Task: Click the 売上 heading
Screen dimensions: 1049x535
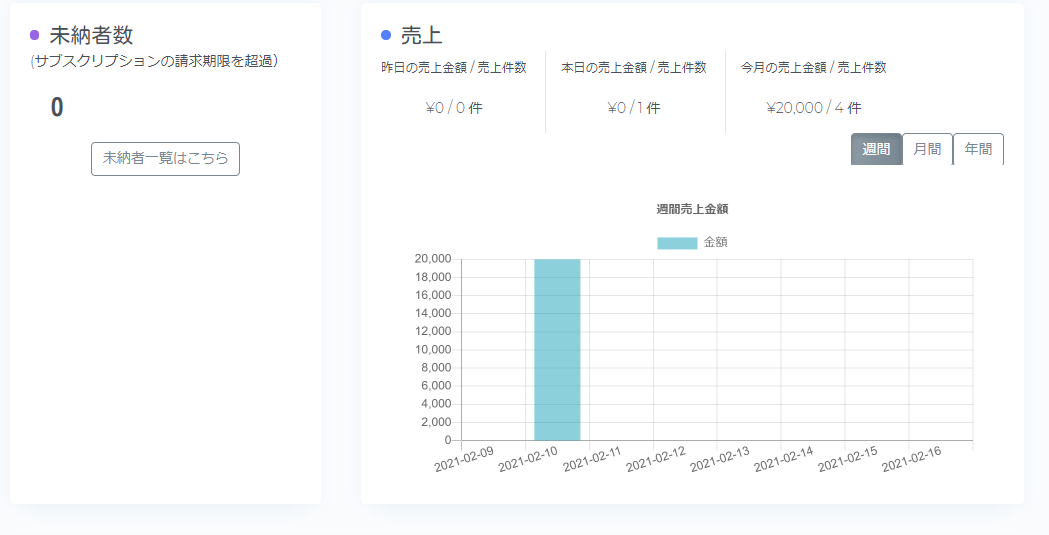Action: 421,35
